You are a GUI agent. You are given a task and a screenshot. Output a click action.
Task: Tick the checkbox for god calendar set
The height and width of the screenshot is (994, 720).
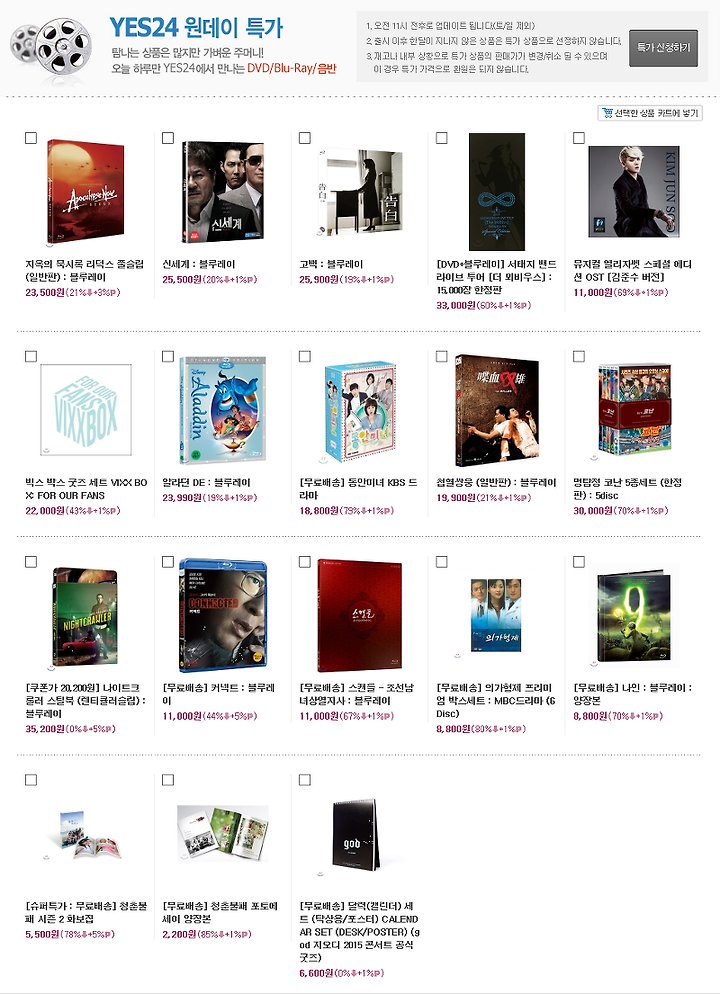click(x=305, y=780)
